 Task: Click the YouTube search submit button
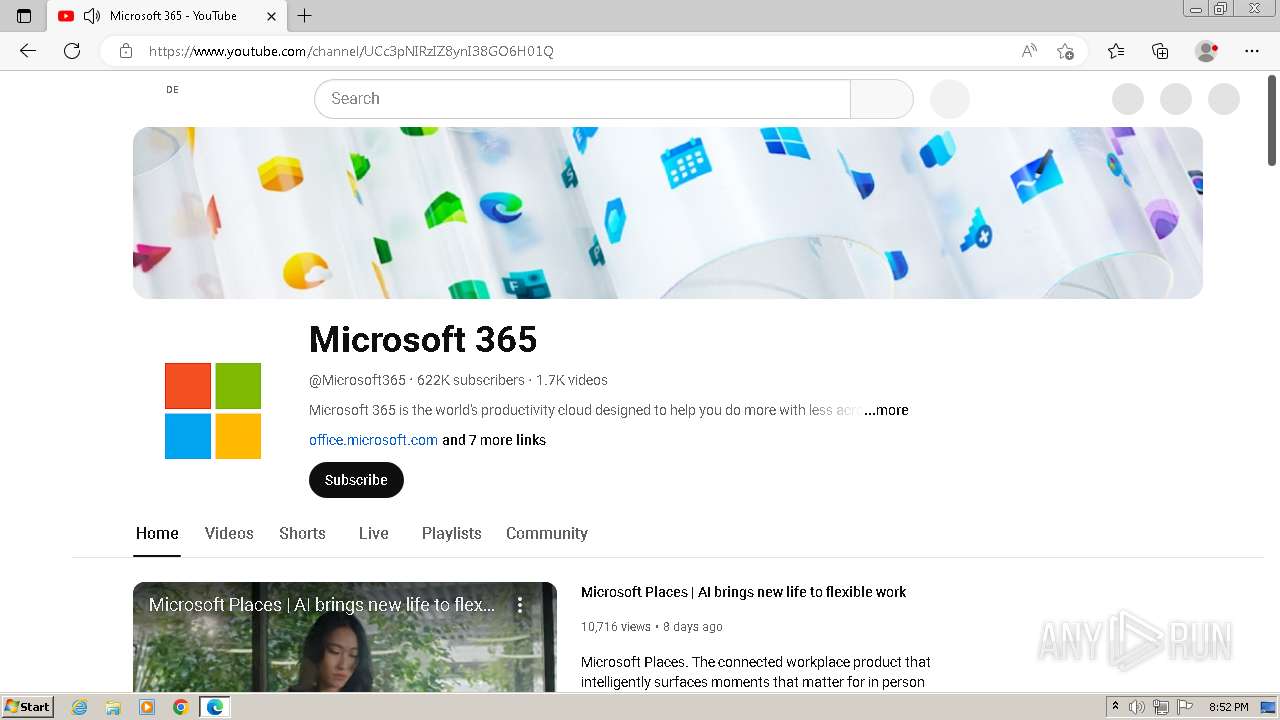pos(882,99)
